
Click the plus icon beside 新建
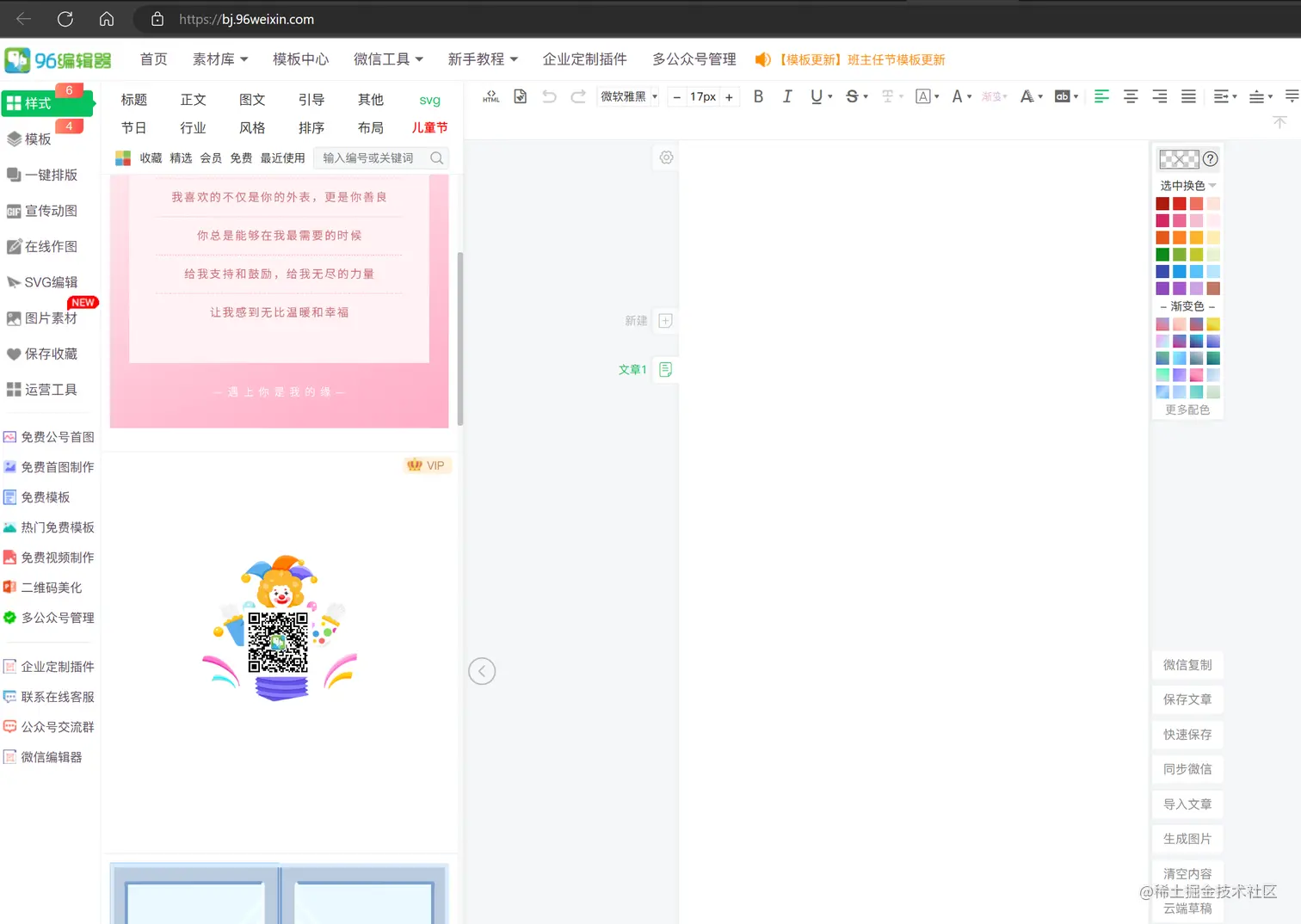[665, 321]
